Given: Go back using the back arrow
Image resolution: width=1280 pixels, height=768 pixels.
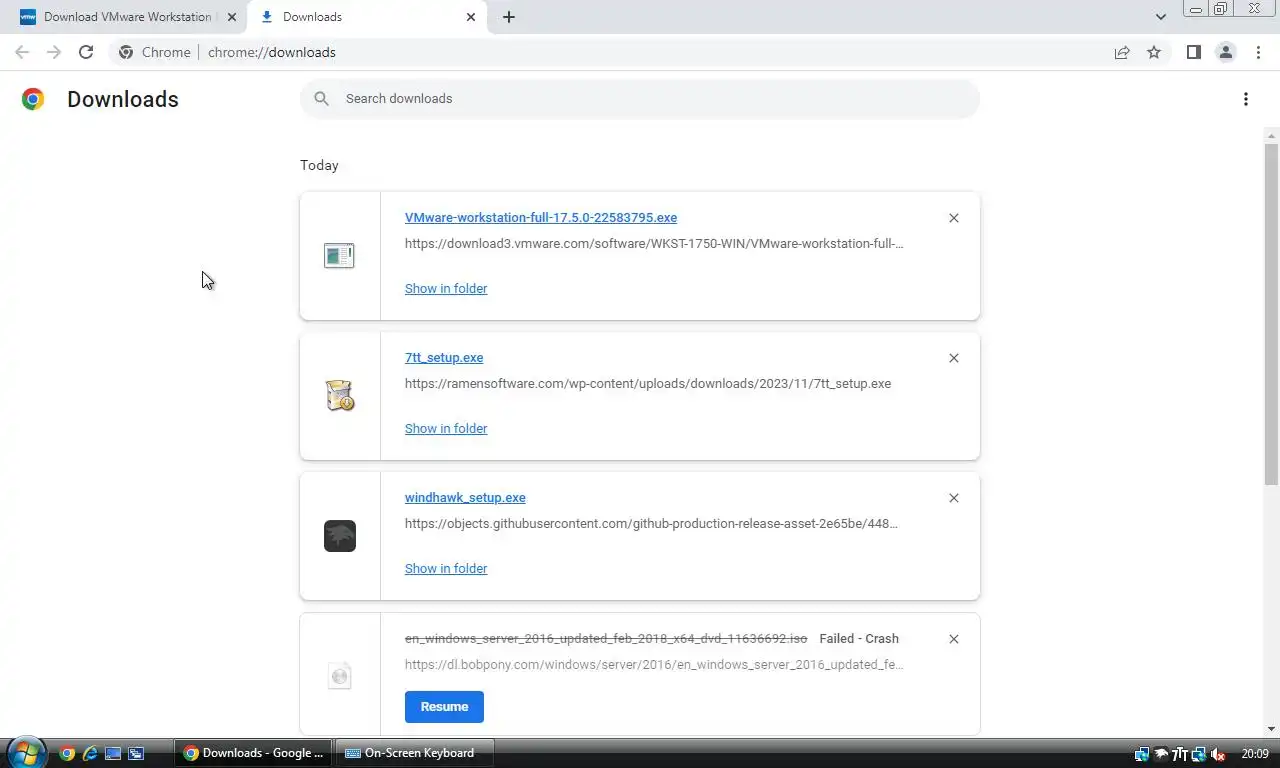Looking at the screenshot, I should [22, 52].
